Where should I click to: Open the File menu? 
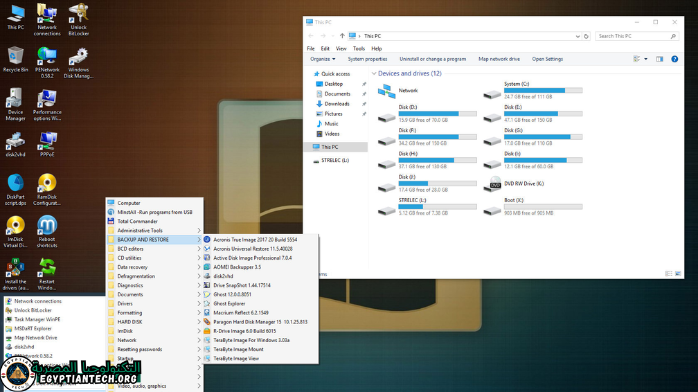[311, 48]
